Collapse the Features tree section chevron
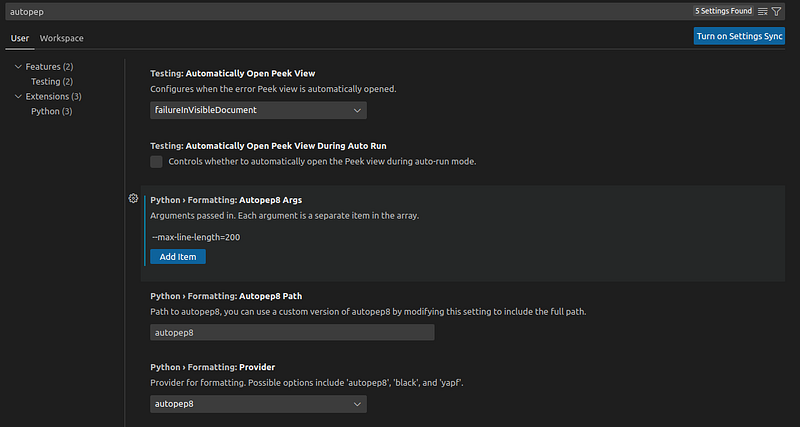 [x=19, y=67]
